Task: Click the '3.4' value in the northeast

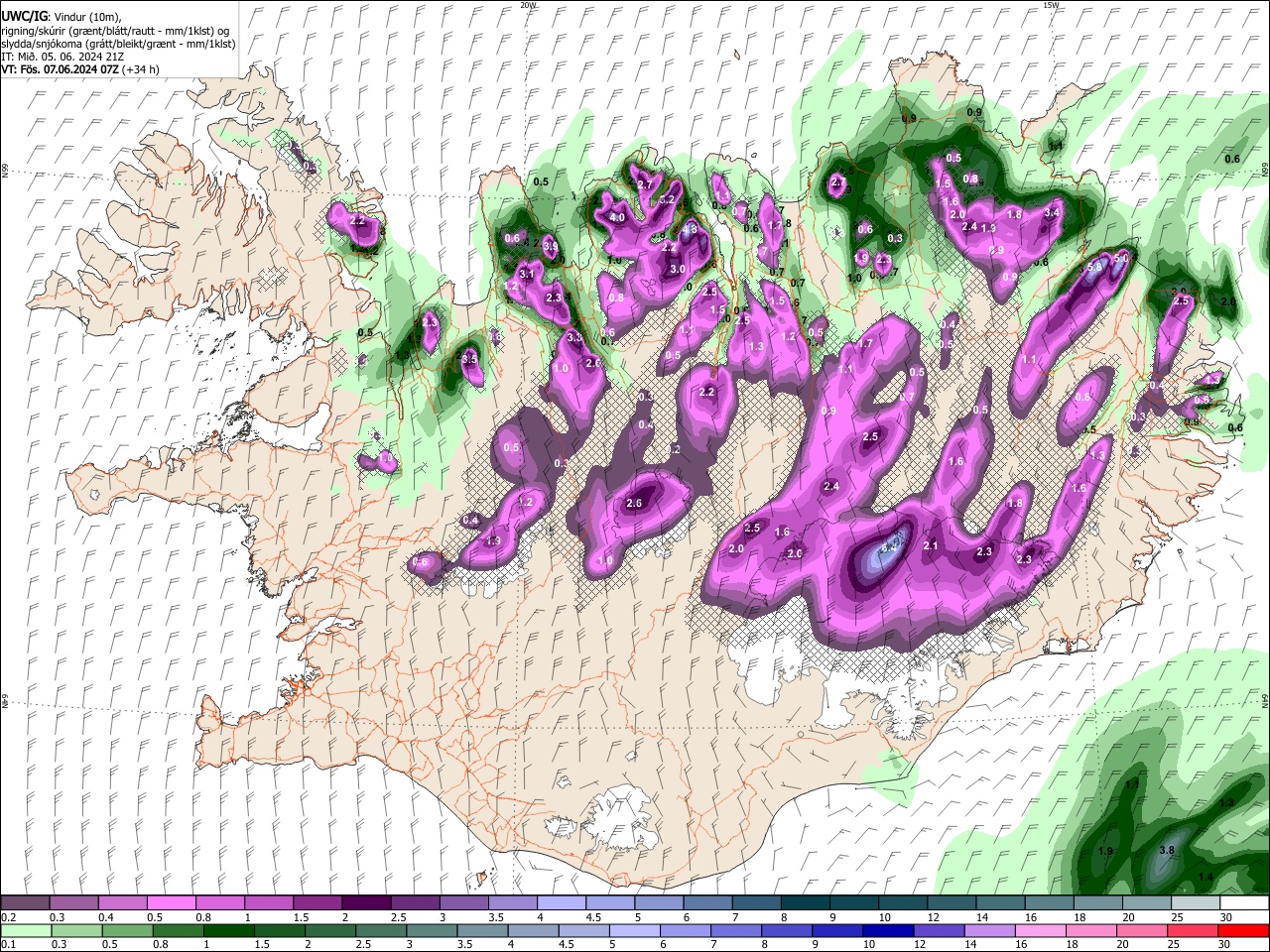Action: click(x=1053, y=213)
